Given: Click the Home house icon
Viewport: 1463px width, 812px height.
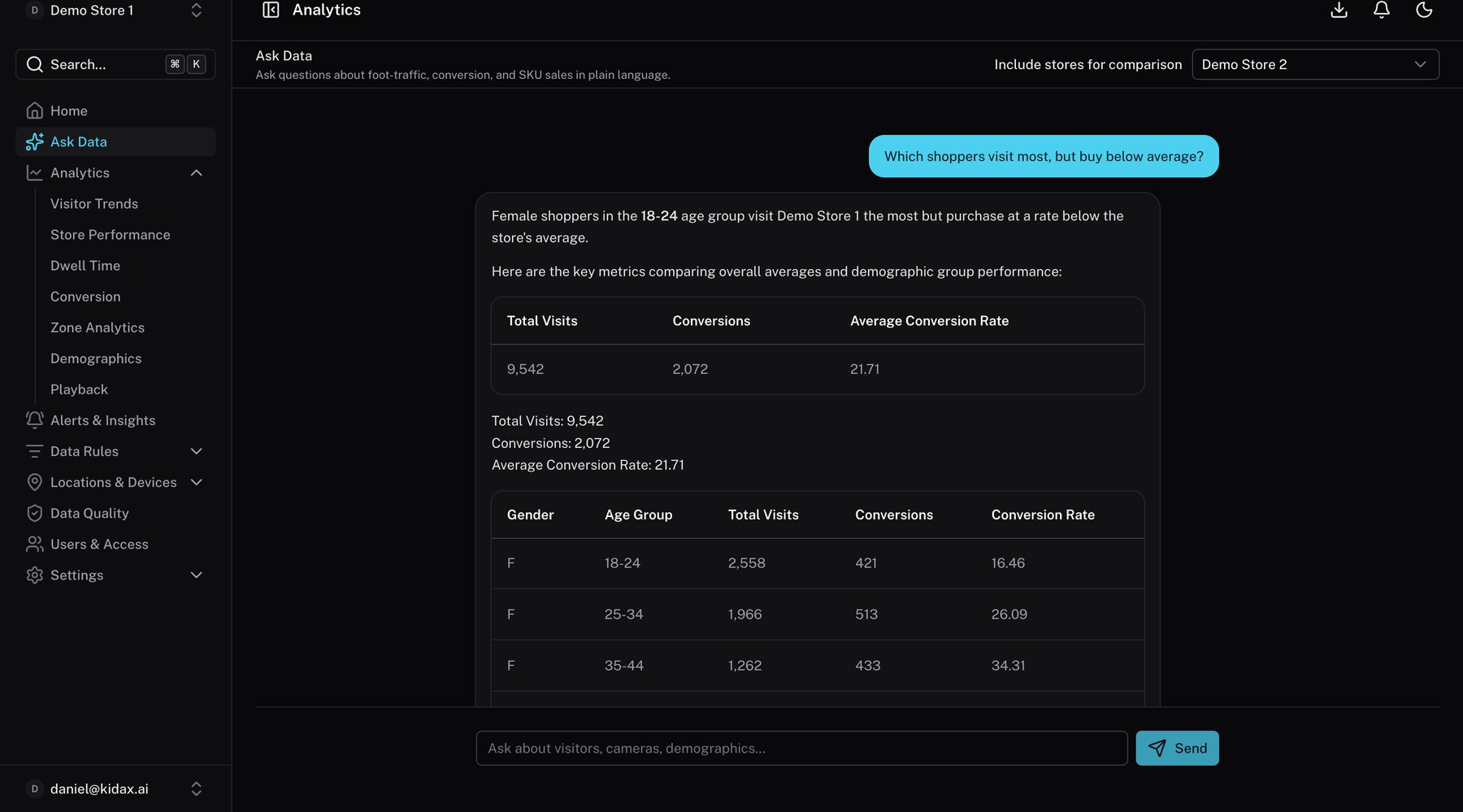Looking at the screenshot, I should tap(34, 111).
